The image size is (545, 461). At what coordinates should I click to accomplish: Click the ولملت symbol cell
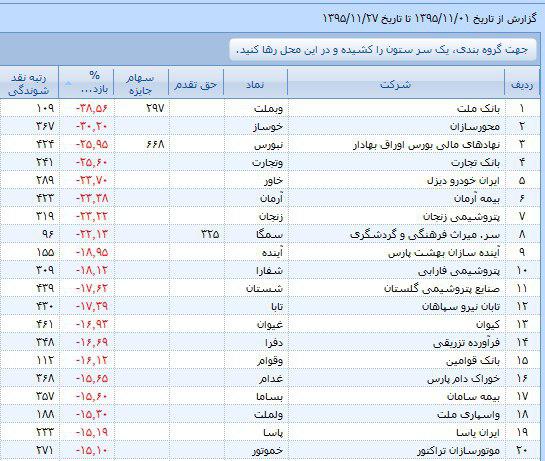click(x=257, y=414)
